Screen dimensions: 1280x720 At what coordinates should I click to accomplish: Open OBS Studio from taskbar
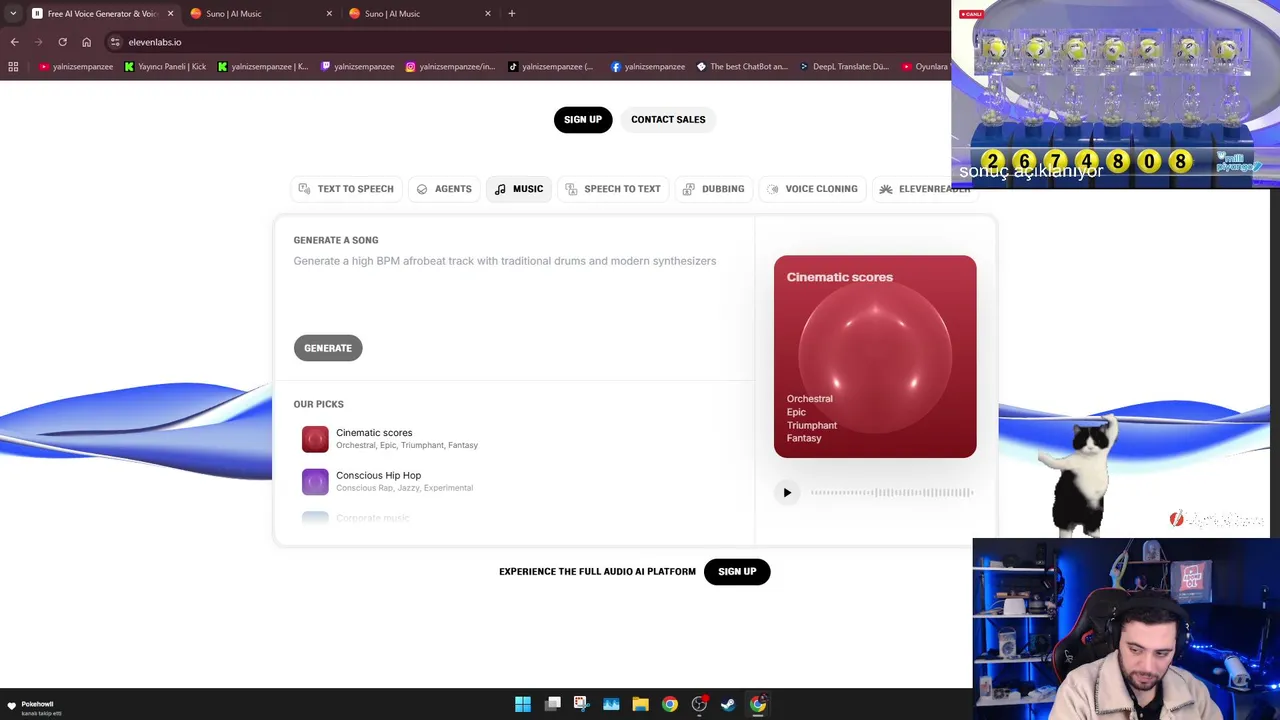pyautogui.click(x=699, y=704)
